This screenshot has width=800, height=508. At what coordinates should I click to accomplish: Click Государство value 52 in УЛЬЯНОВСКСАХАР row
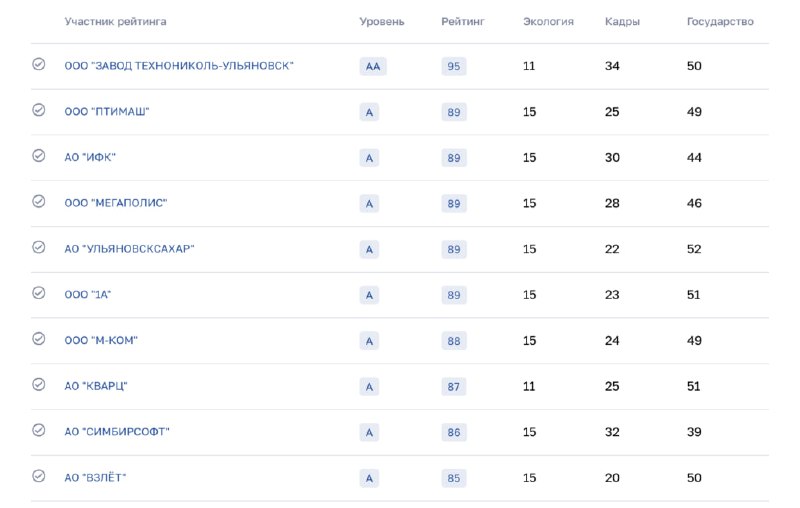click(694, 249)
